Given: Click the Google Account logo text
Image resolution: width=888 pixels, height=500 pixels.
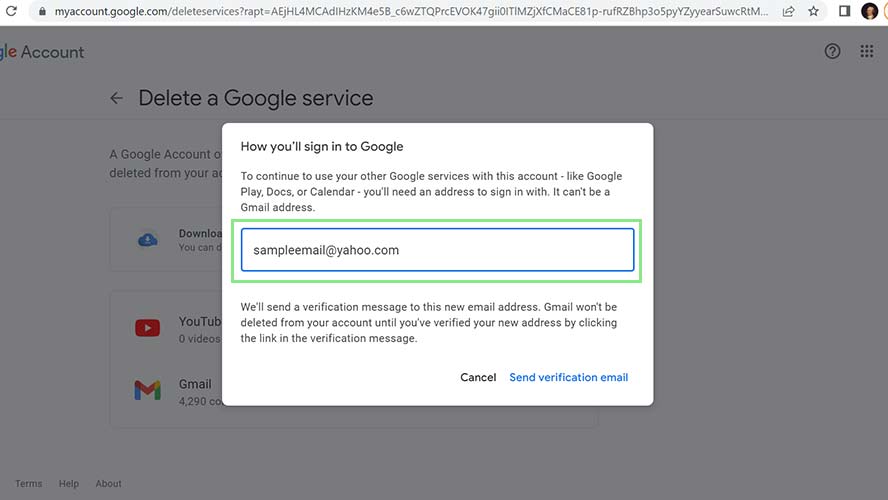Looking at the screenshot, I should point(42,52).
